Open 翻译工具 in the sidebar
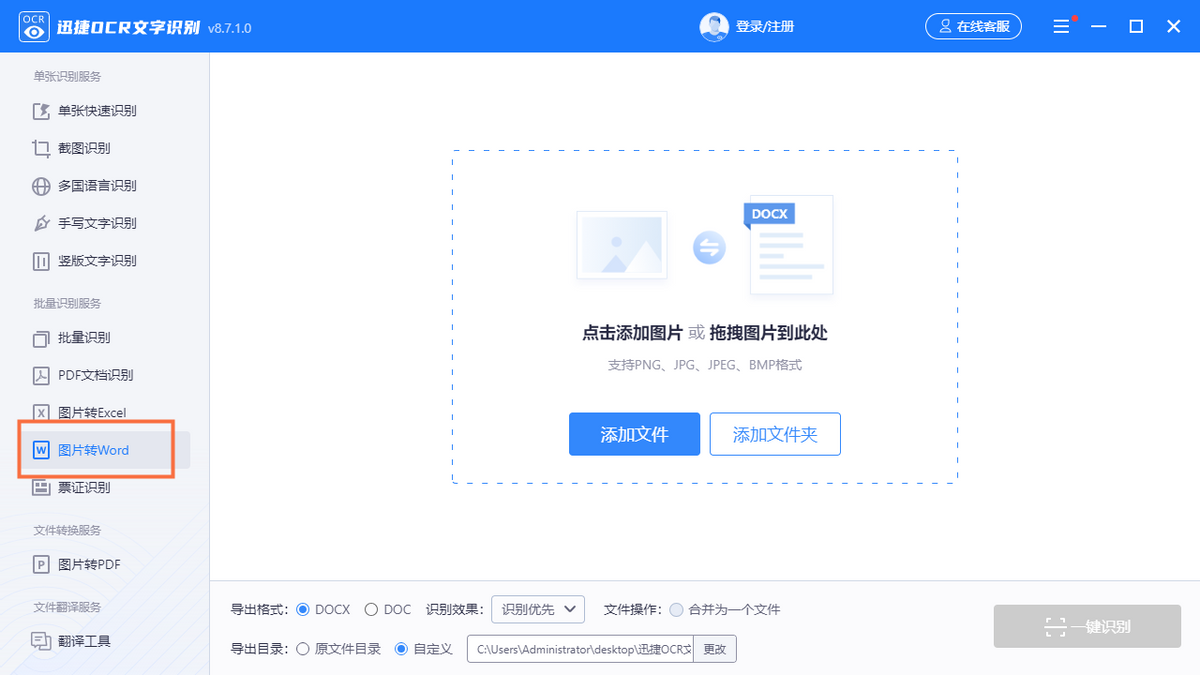 (x=84, y=641)
